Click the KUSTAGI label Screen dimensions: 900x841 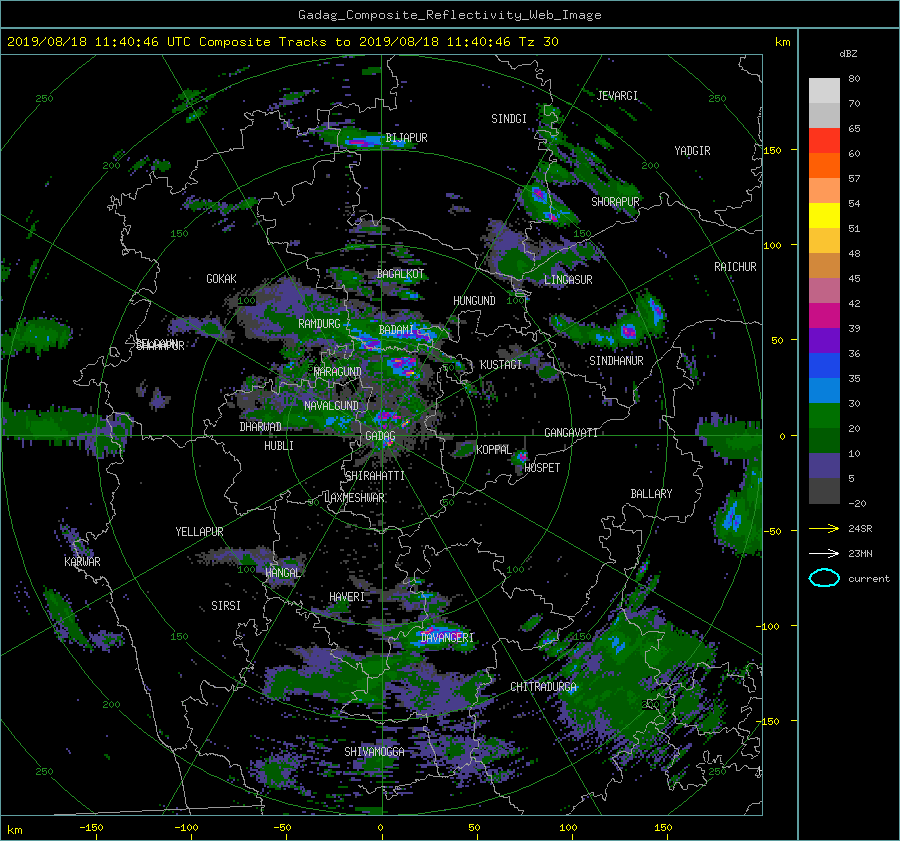(501, 365)
